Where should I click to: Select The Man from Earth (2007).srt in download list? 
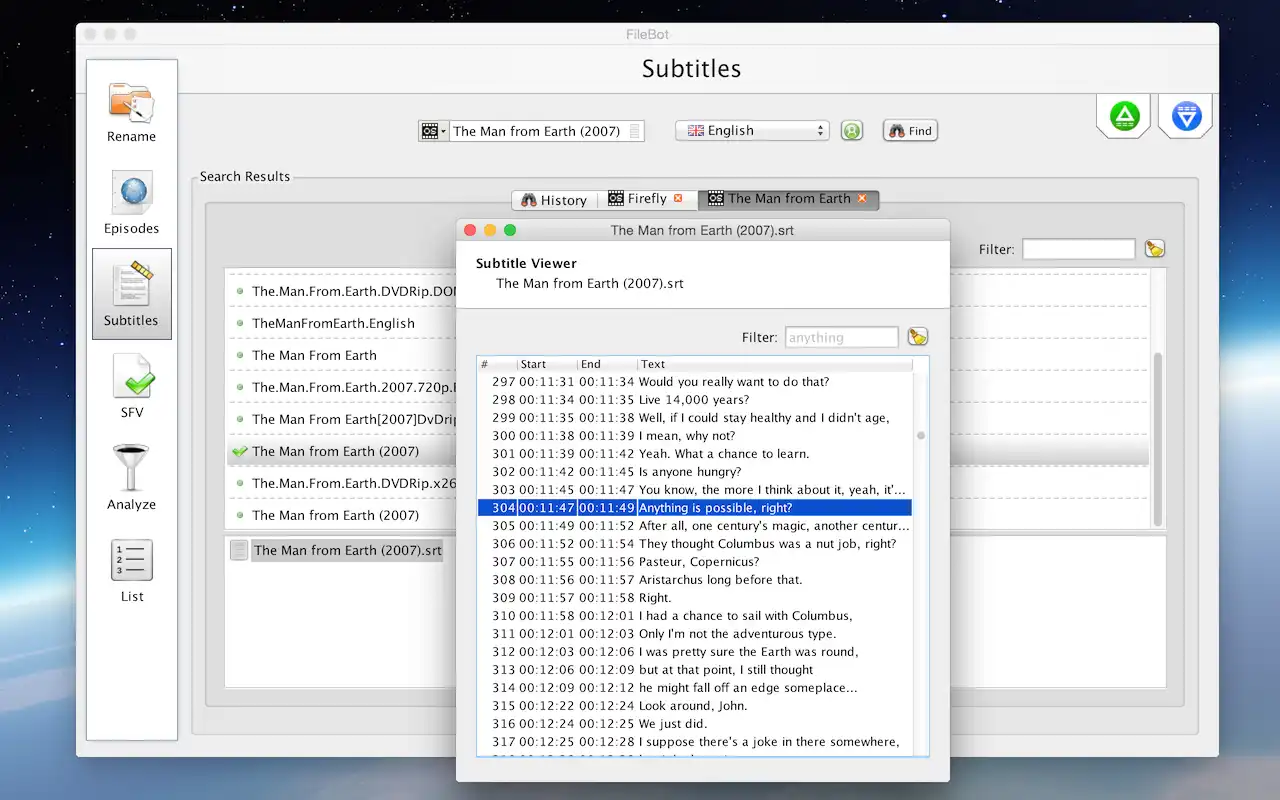[x=347, y=550]
